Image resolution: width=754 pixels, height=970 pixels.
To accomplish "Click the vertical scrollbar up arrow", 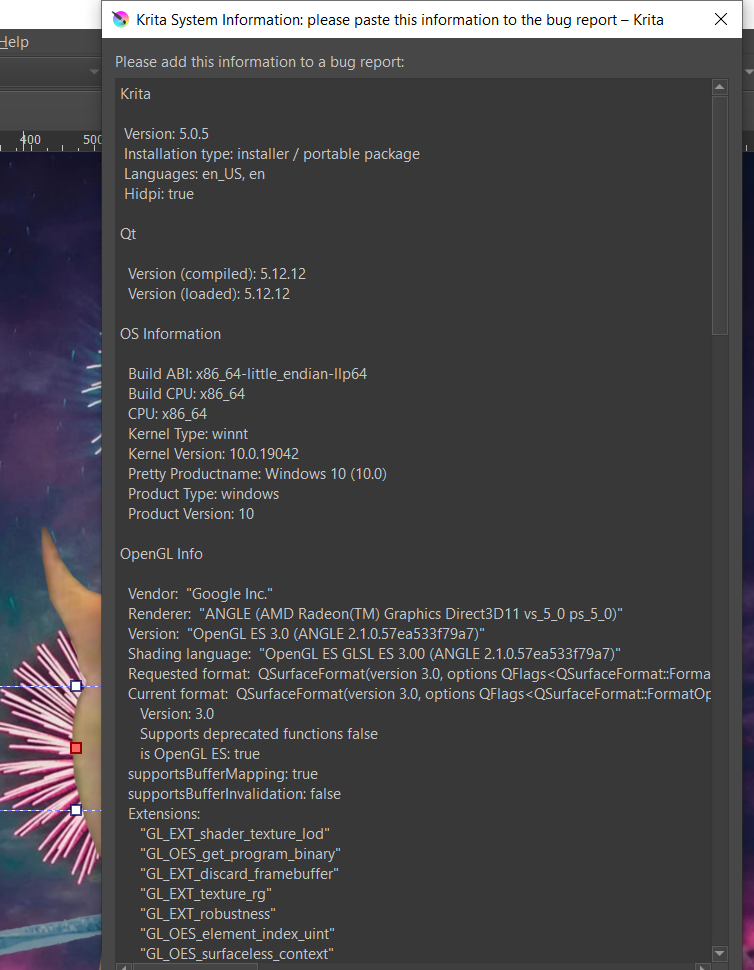I will click(x=719, y=87).
